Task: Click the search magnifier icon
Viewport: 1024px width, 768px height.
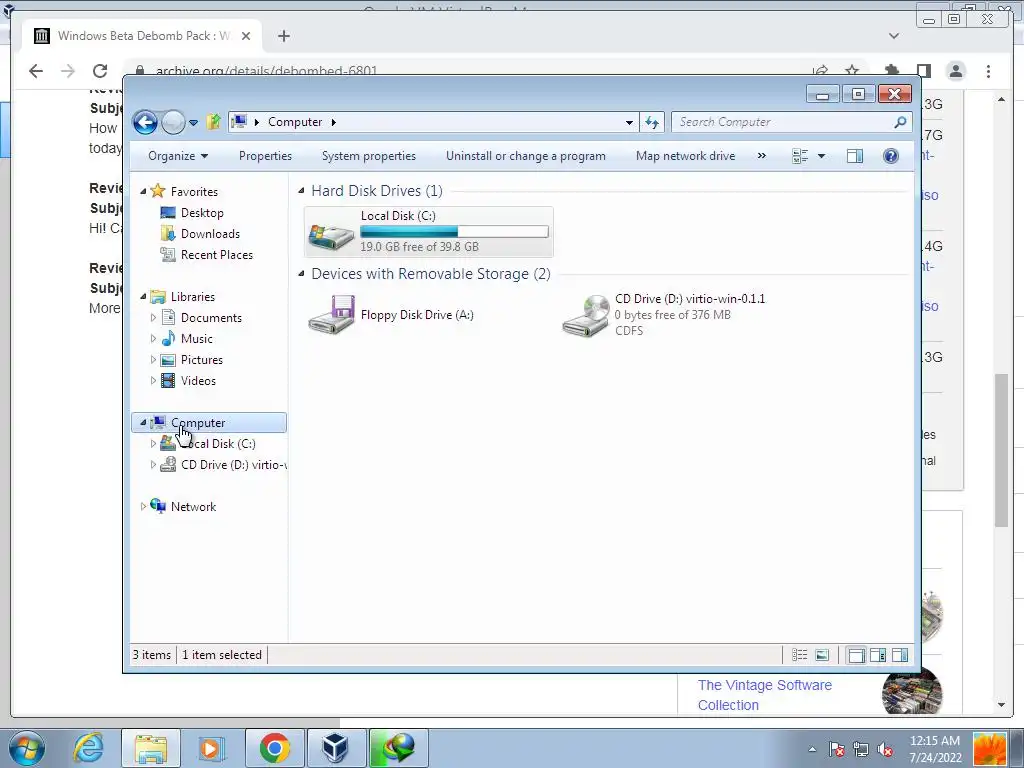Action: click(x=900, y=122)
